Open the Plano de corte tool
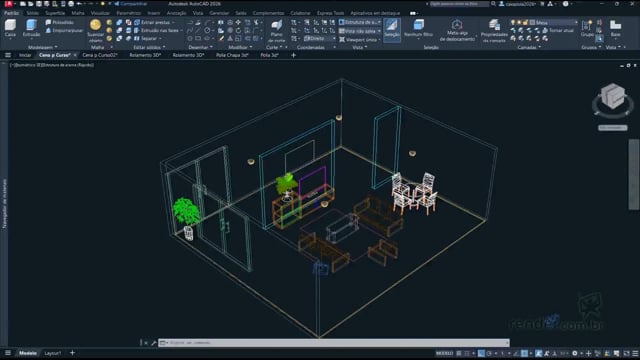 pos(277,31)
